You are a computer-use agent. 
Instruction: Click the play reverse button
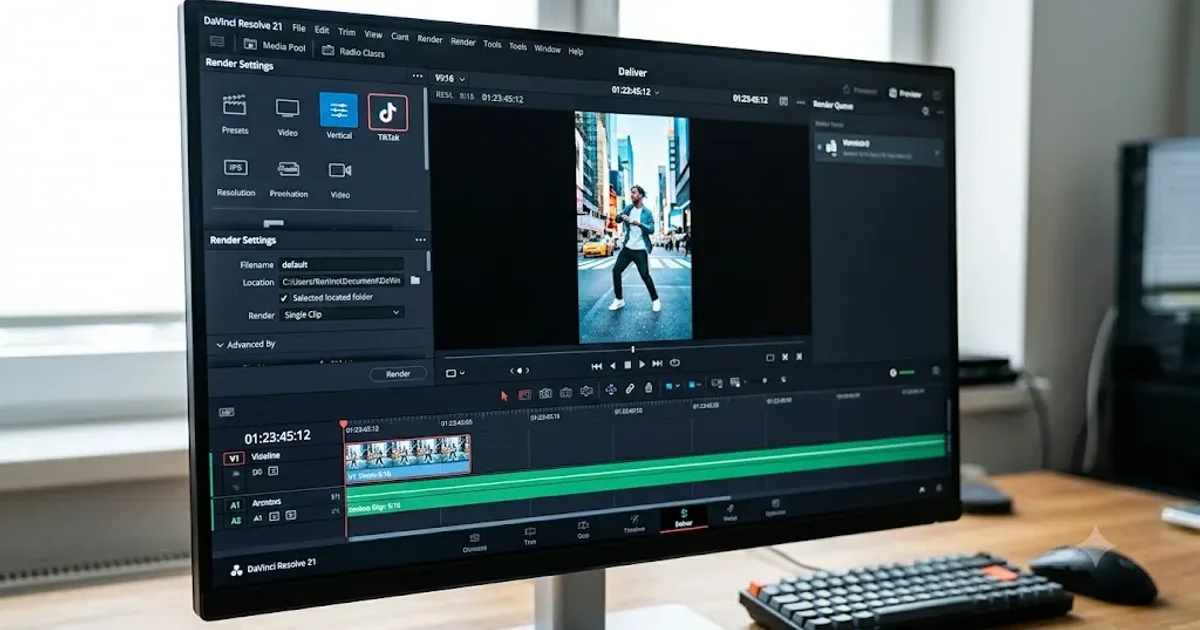pos(613,365)
